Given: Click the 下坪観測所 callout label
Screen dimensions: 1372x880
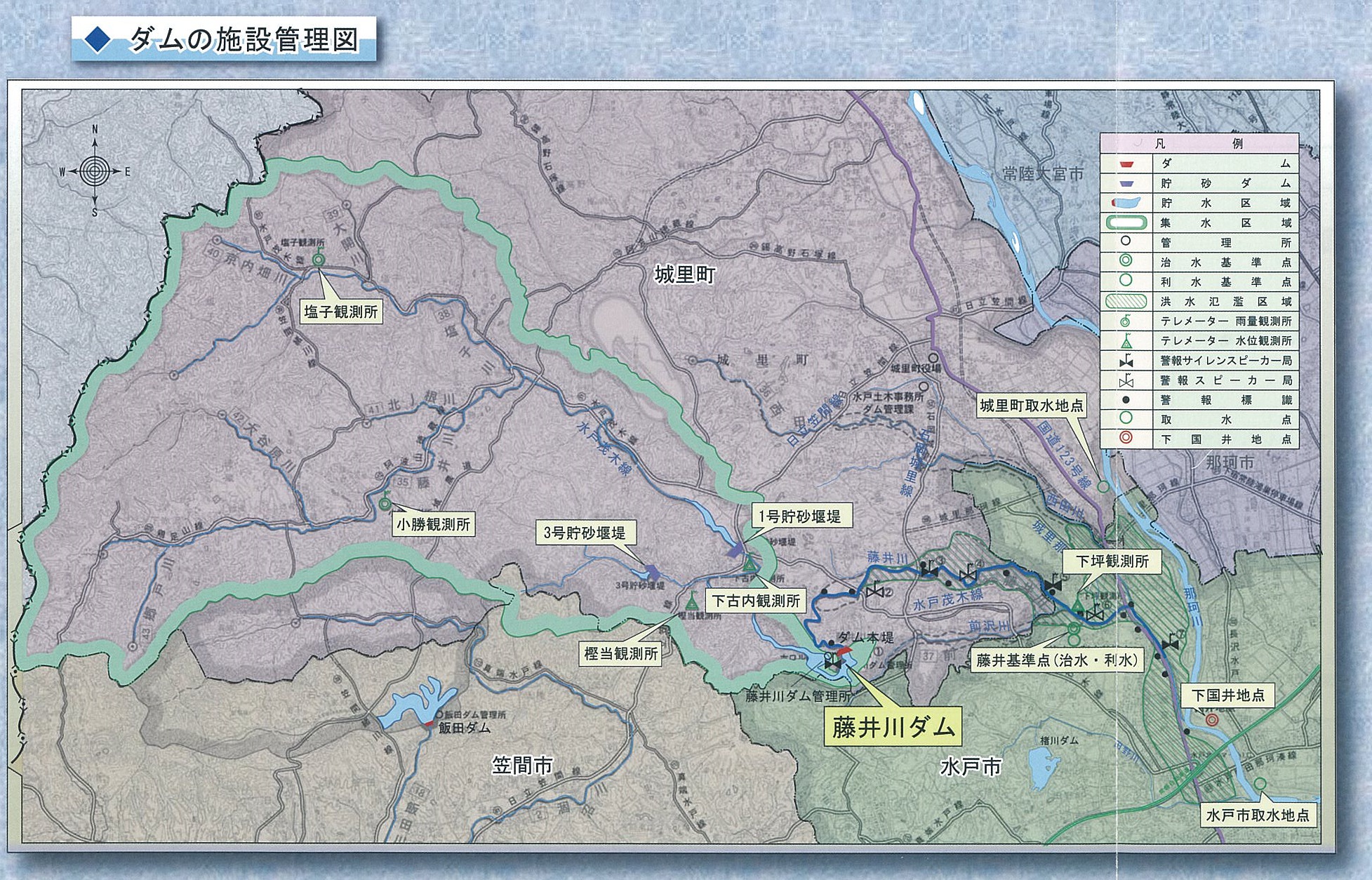Looking at the screenshot, I should 1112,562.
